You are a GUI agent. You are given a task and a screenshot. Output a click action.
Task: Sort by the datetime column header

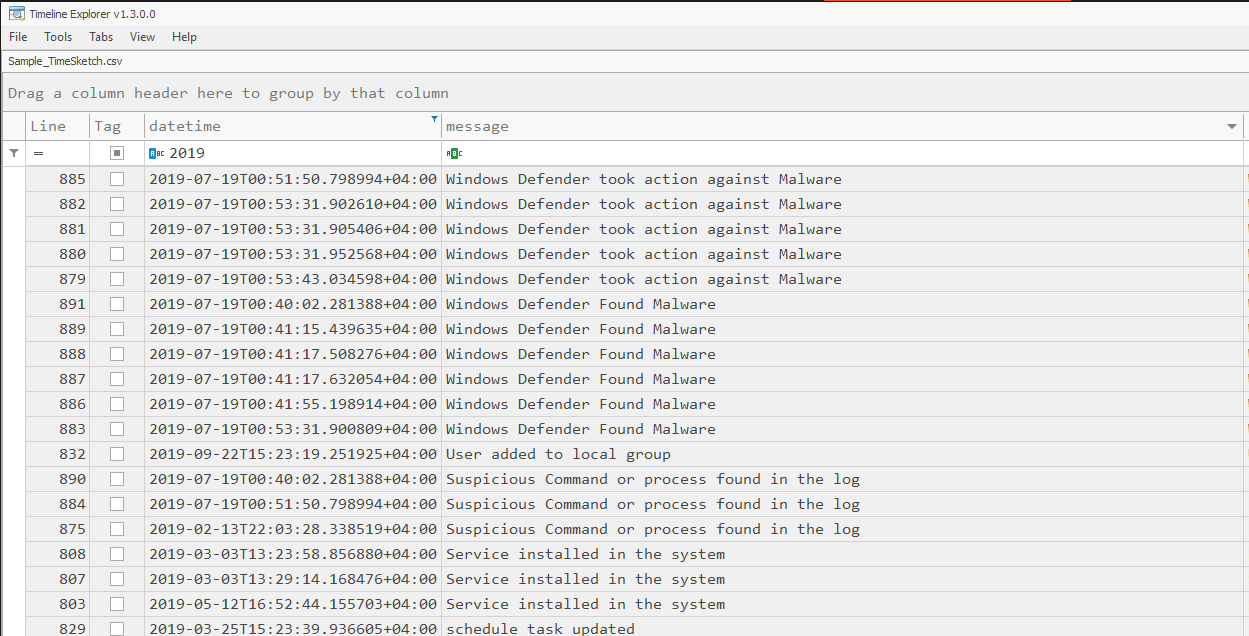pyautogui.click(x=293, y=126)
